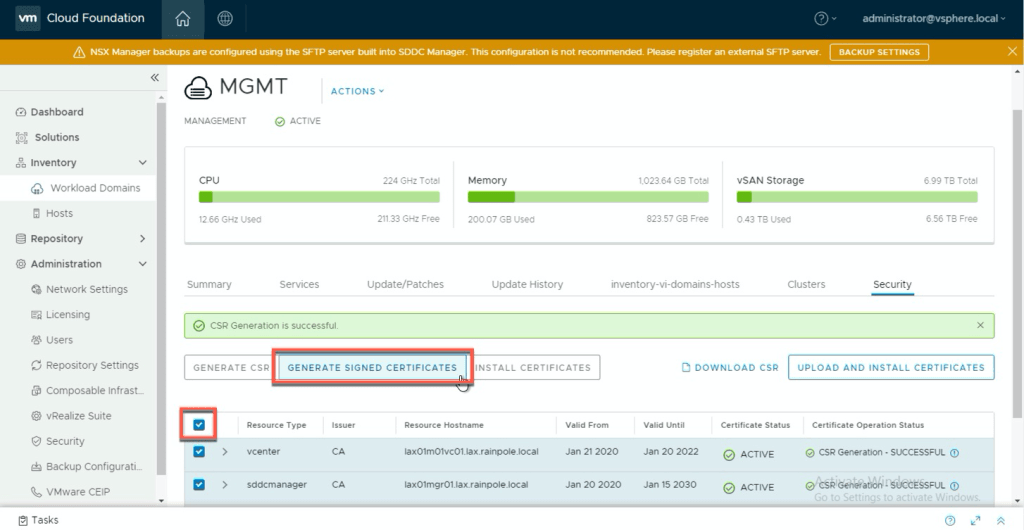
Task: Open the Update/Patches tab
Action: (x=405, y=284)
